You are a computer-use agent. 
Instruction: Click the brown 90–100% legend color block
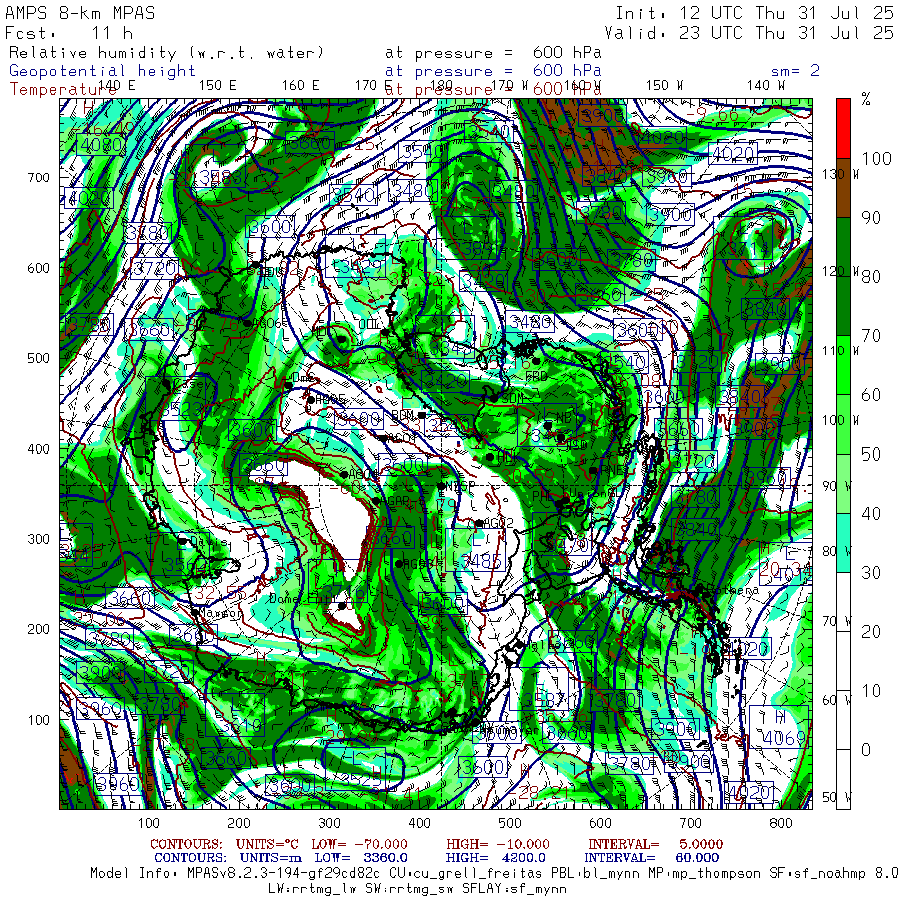pos(843,188)
